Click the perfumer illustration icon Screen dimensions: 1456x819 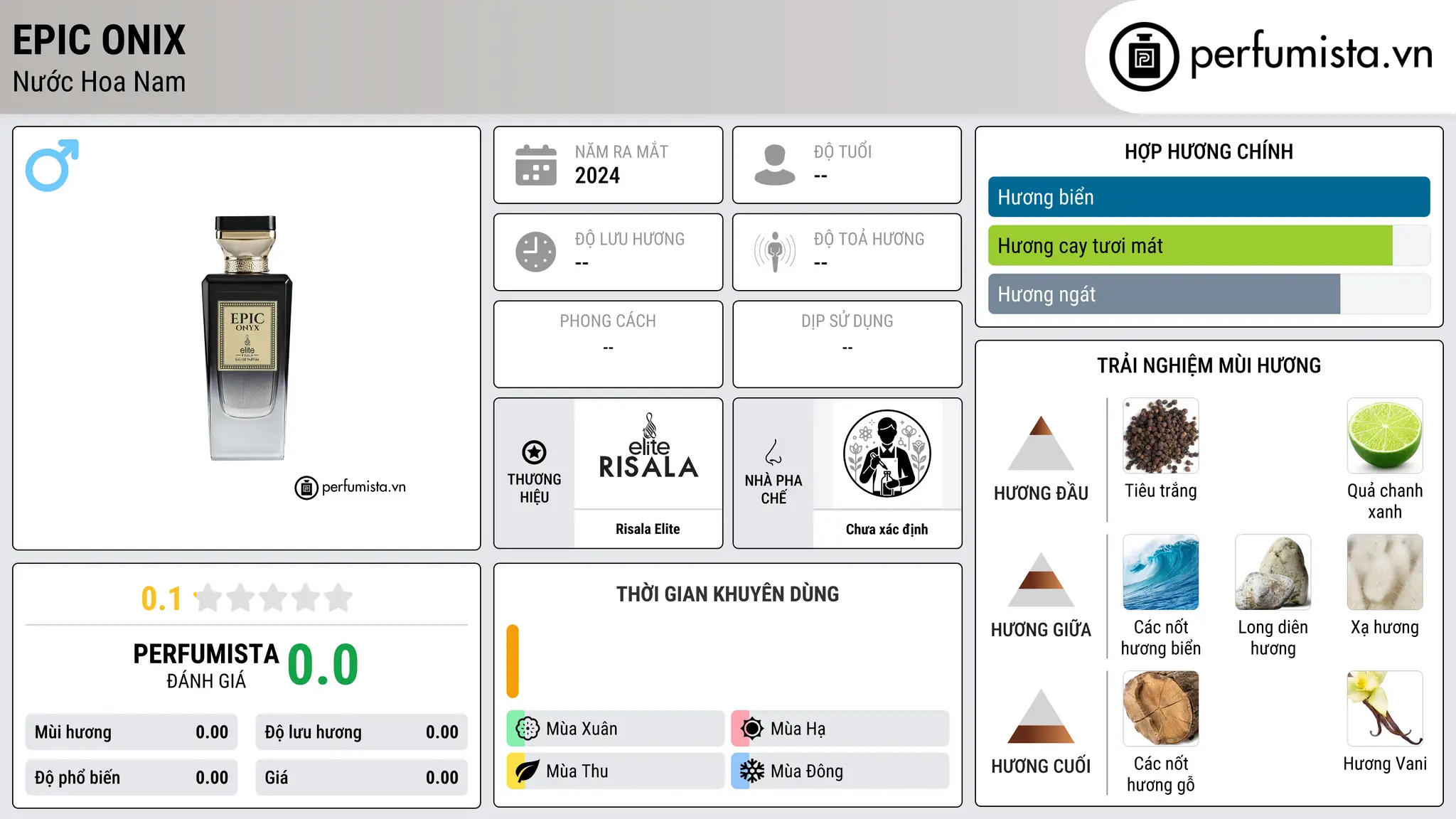887,454
